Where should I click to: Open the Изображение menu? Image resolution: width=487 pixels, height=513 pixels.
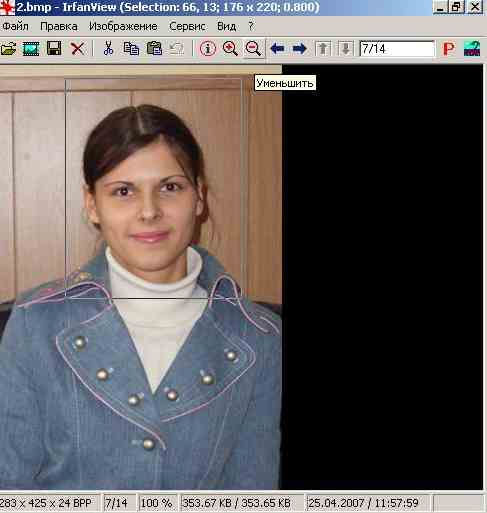pyautogui.click(x=123, y=26)
